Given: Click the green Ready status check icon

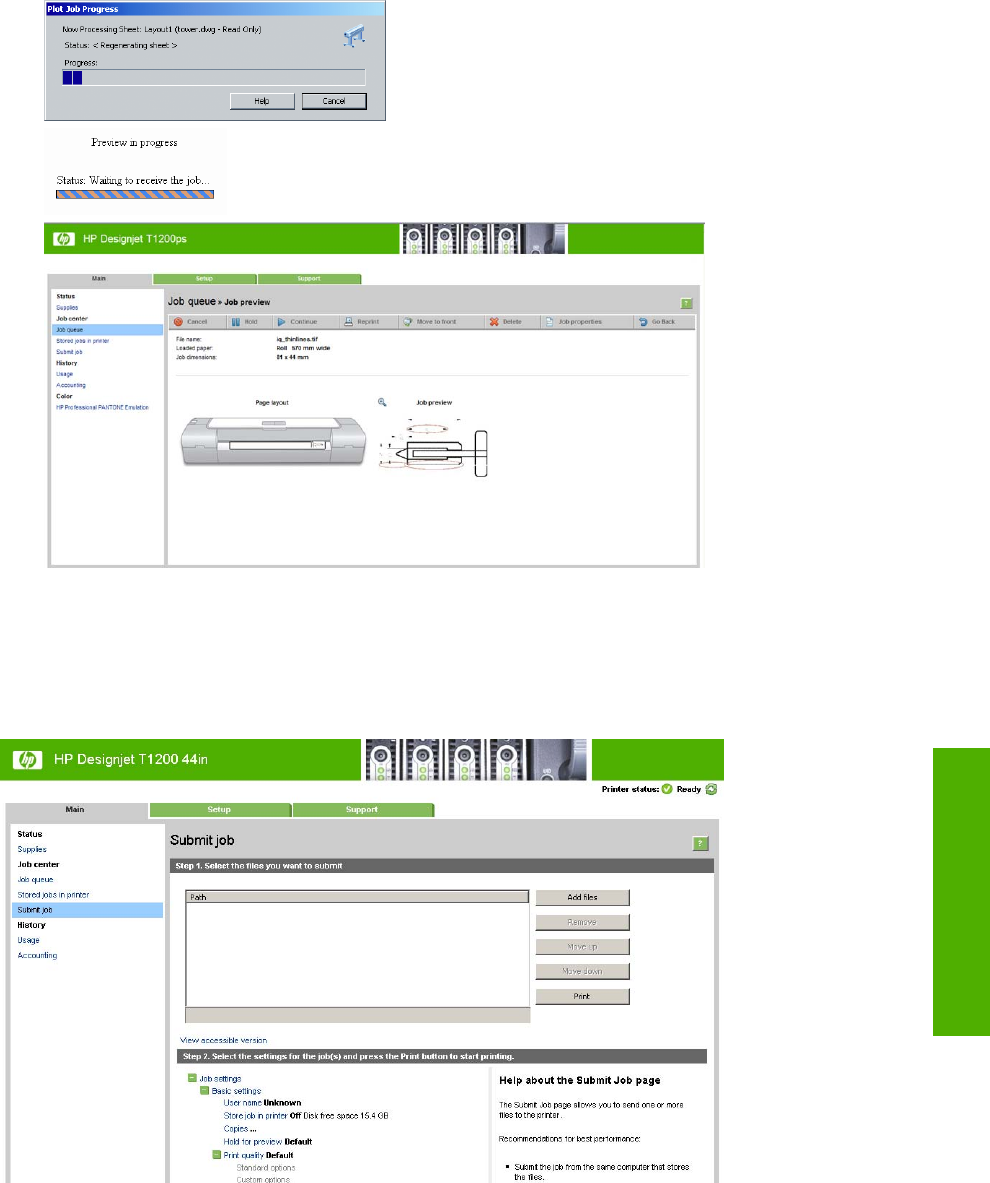Looking at the screenshot, I should 667,789.
